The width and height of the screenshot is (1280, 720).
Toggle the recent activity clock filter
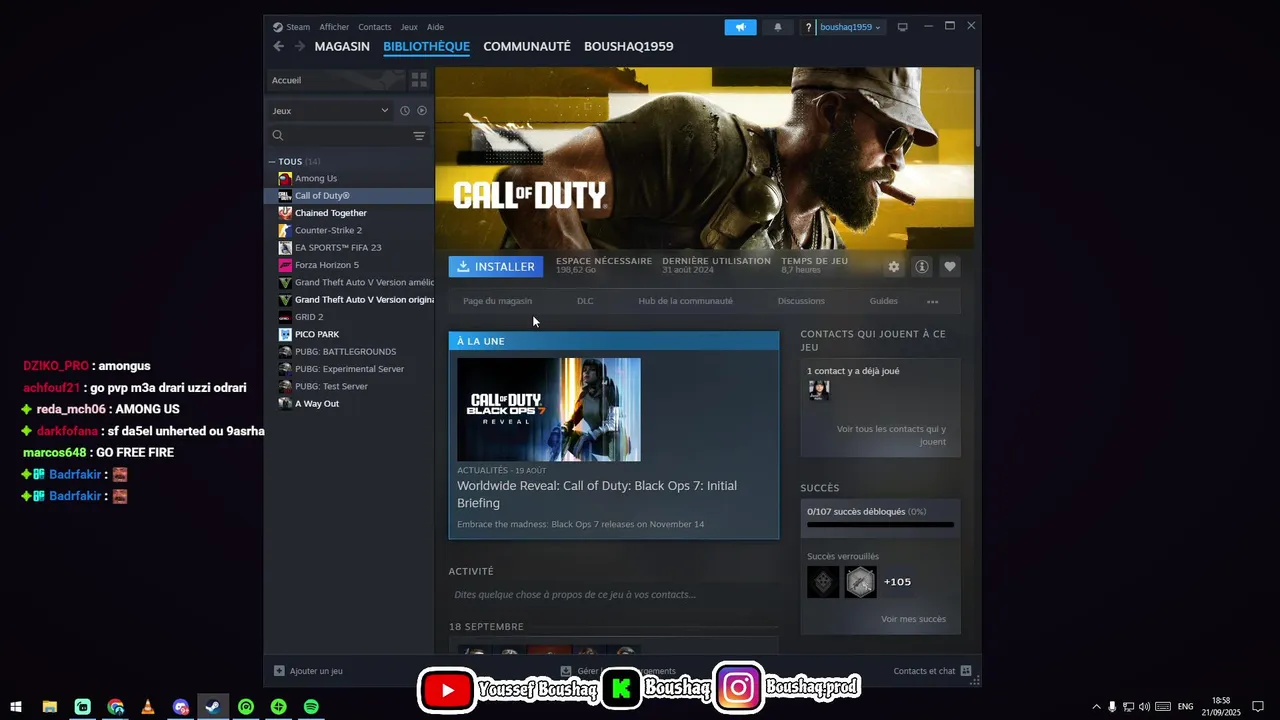tap(405, 111)
